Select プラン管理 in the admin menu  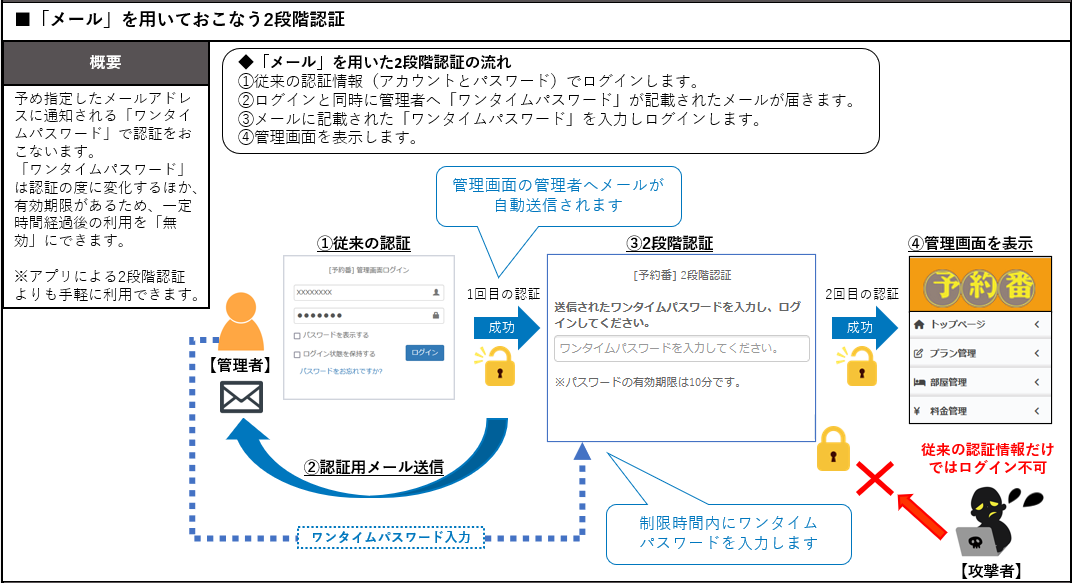pyautogui.click(x=953, y=354)
